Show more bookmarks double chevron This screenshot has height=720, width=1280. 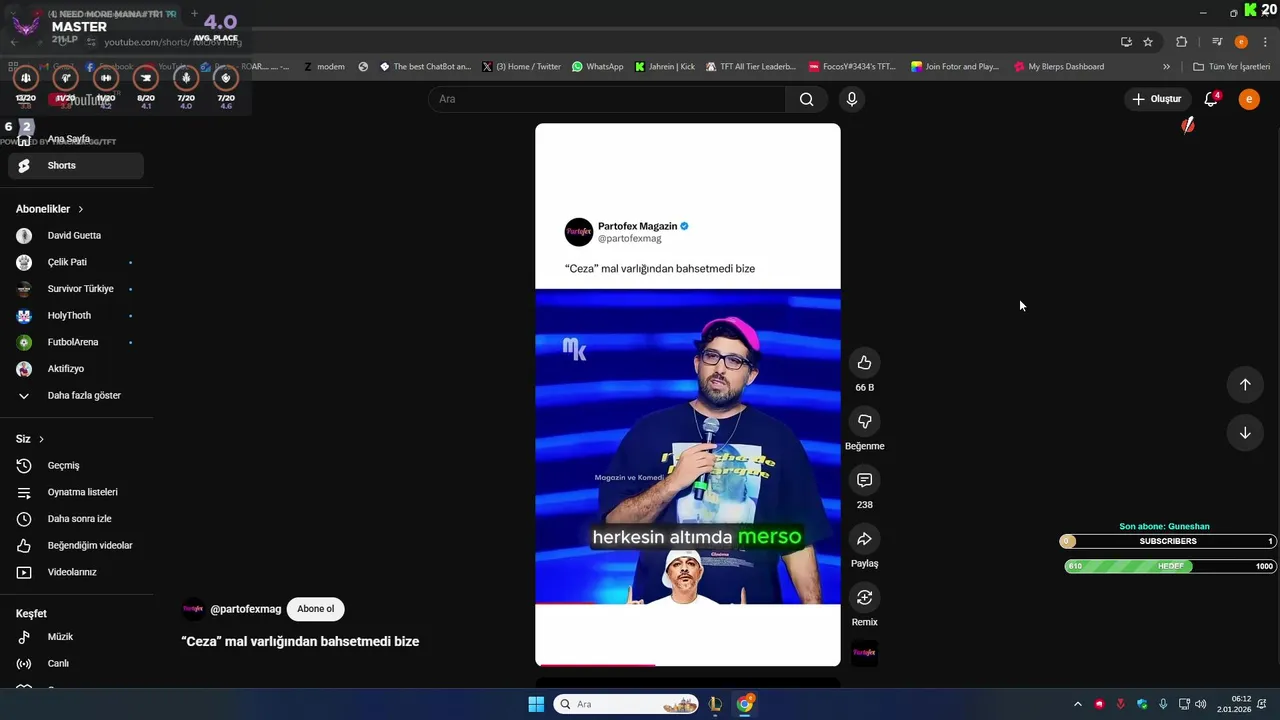(x=1166, y=67)
